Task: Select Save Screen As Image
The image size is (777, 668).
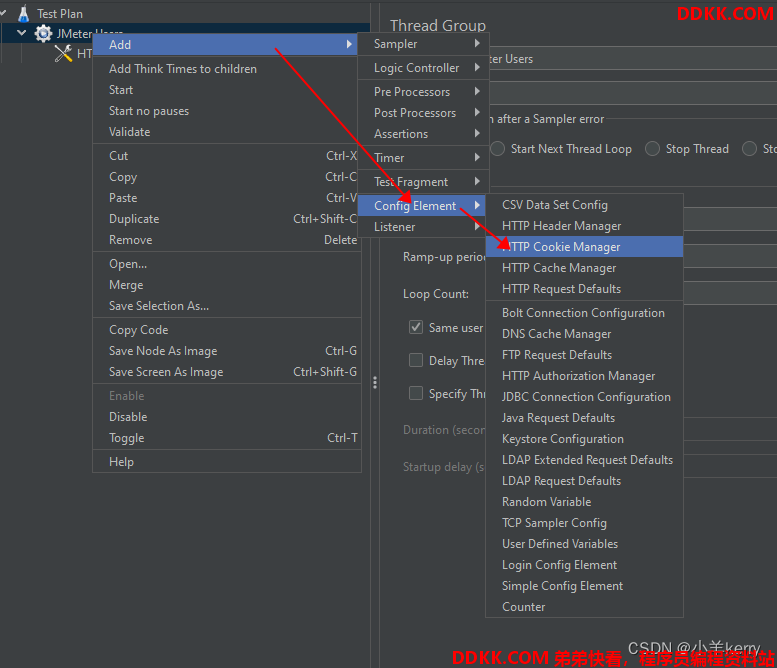Action: click(x=226, y=372)
